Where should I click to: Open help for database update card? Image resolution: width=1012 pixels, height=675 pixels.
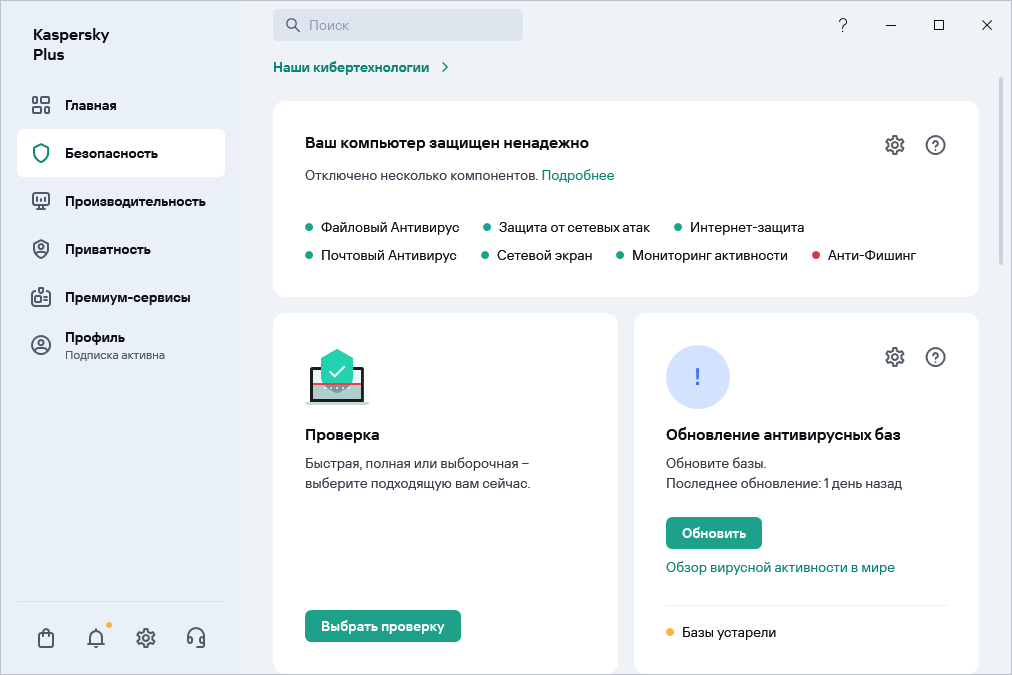[935, 357]
